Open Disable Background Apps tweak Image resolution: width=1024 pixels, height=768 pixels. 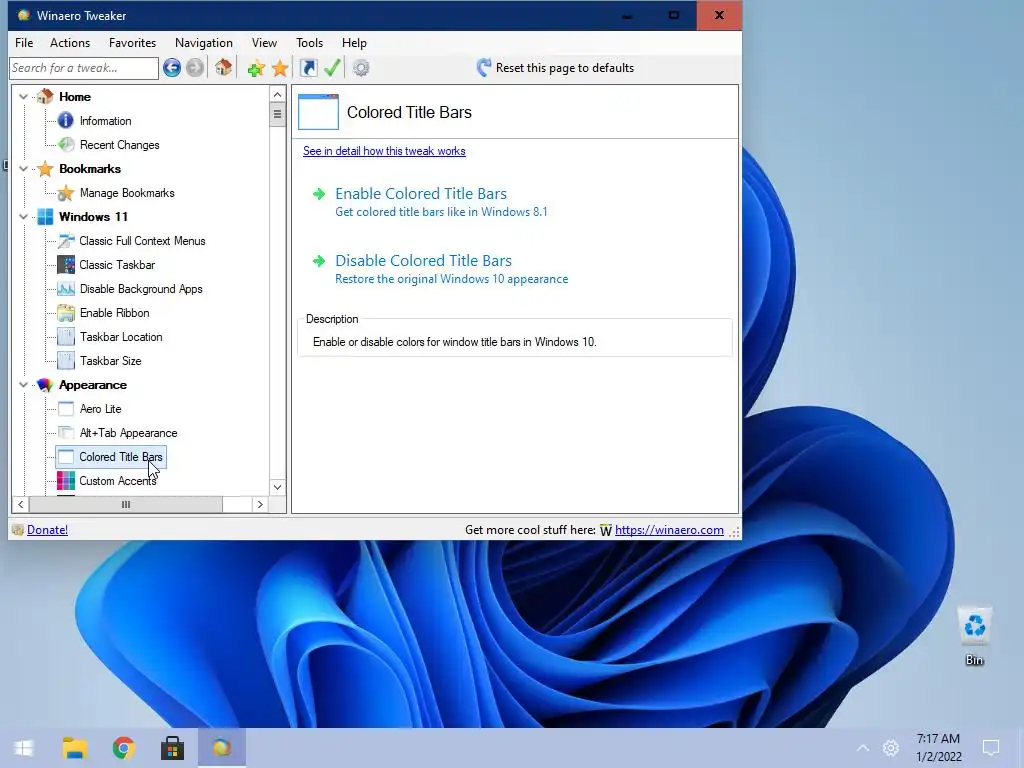[141, 289]
